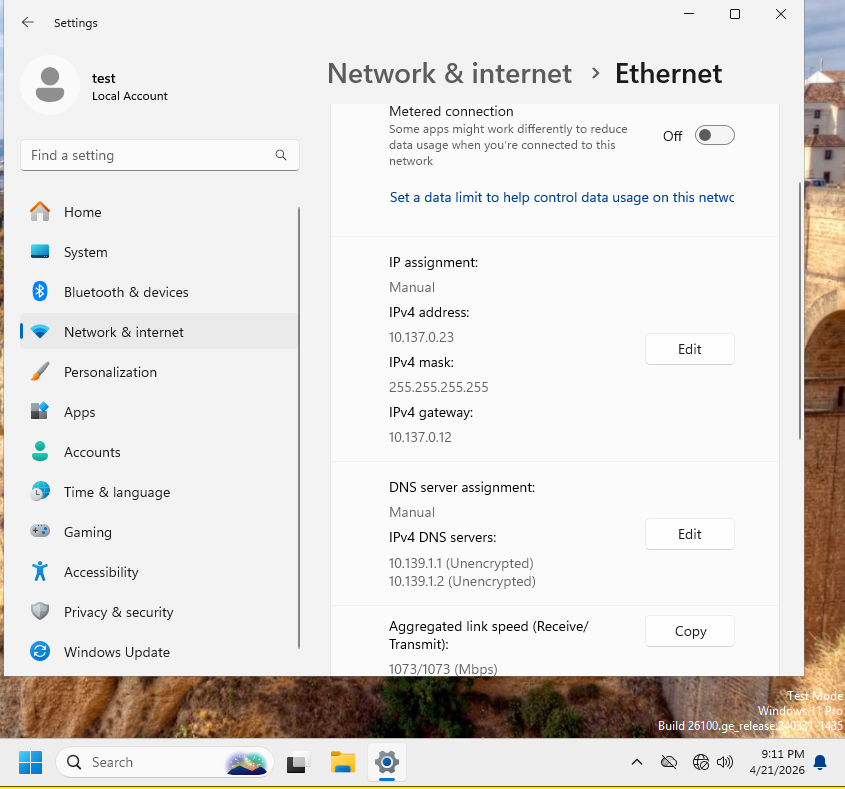Screen dimensions: 845x789
Task: Click the Accessibility figure icon
Action: pyautogui.click(x=40, y=572)
